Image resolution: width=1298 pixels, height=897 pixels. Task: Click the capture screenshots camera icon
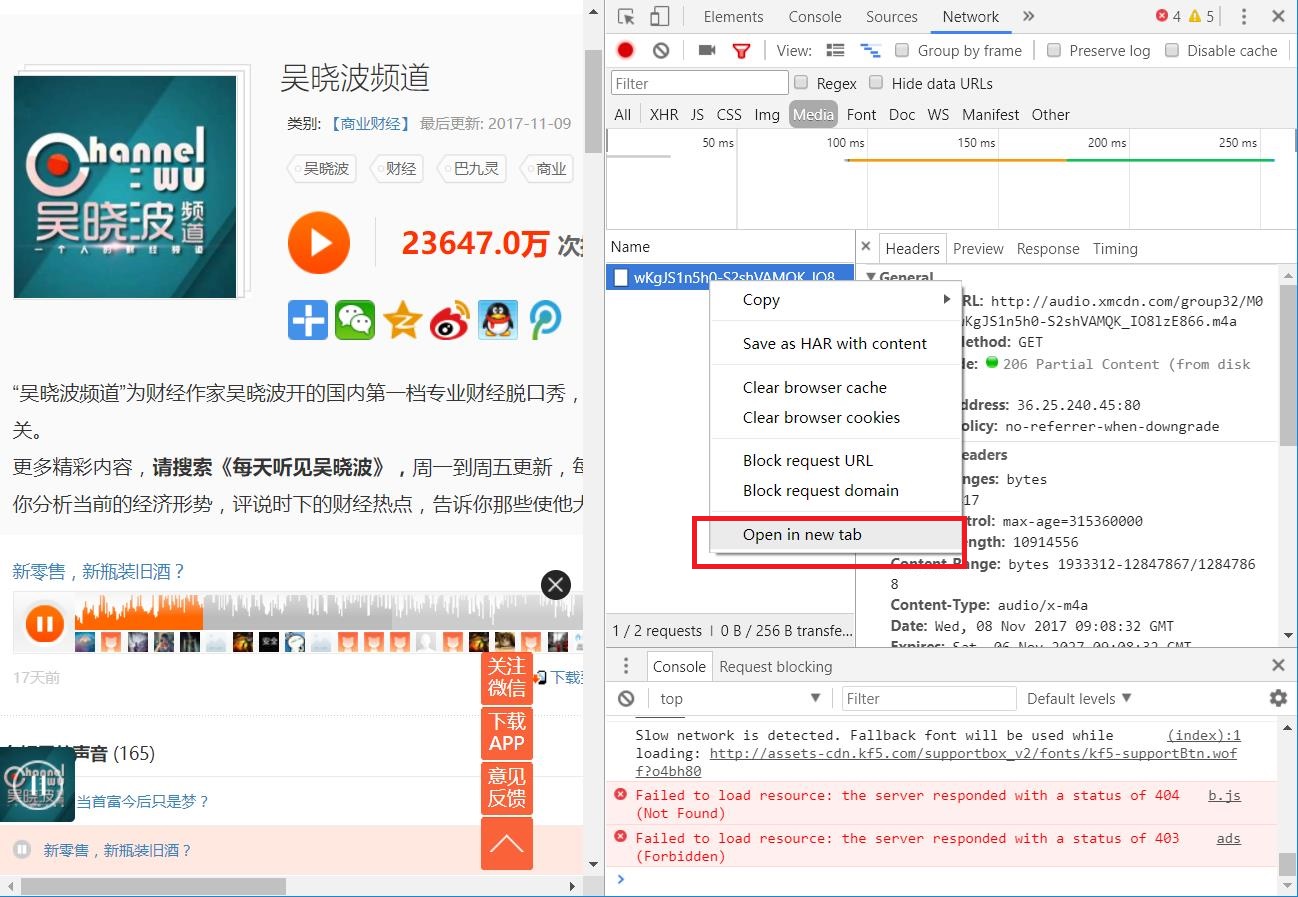(x=707, y=50)
